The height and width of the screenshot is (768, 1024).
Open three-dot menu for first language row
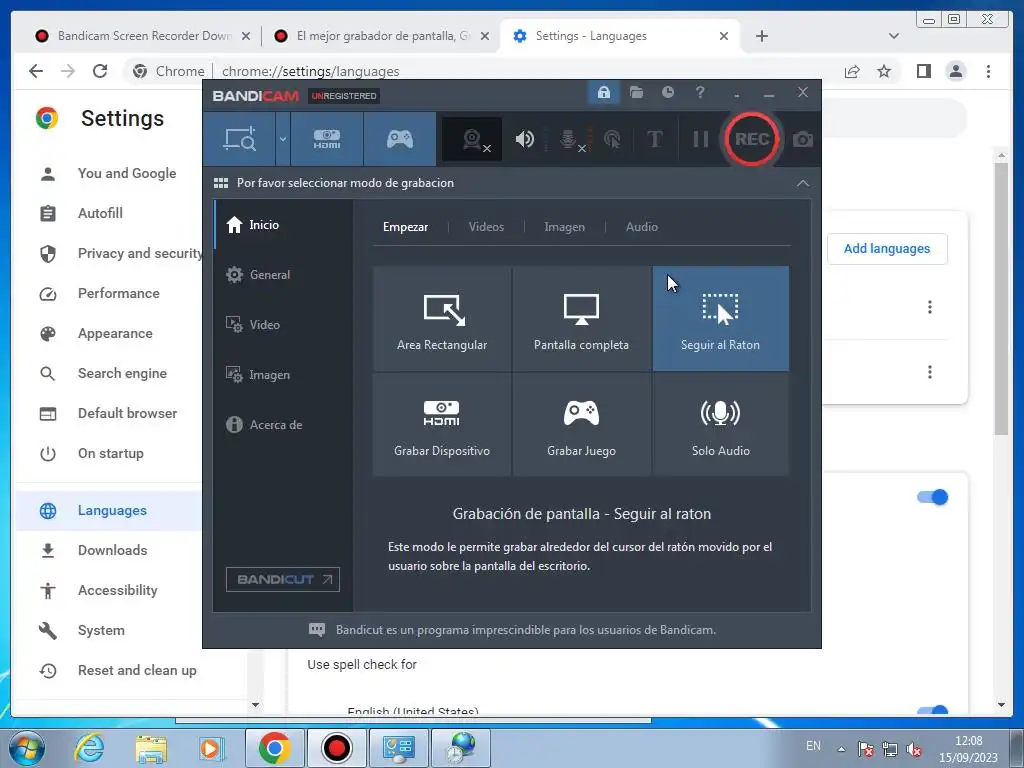[929, 307]
